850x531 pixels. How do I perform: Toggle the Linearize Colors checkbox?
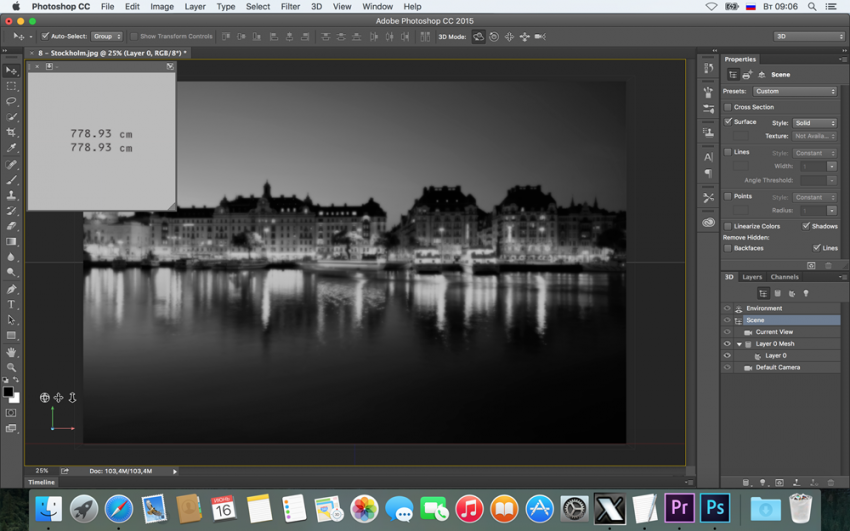pyautogui.click(x=728, y=226)
